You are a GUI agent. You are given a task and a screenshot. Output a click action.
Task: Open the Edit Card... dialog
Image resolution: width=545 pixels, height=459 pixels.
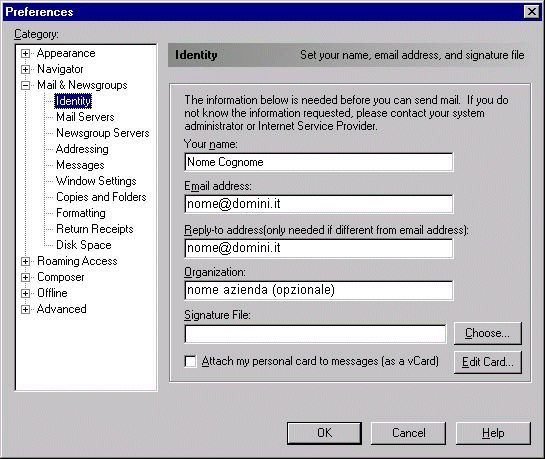[x=487, y=362]
